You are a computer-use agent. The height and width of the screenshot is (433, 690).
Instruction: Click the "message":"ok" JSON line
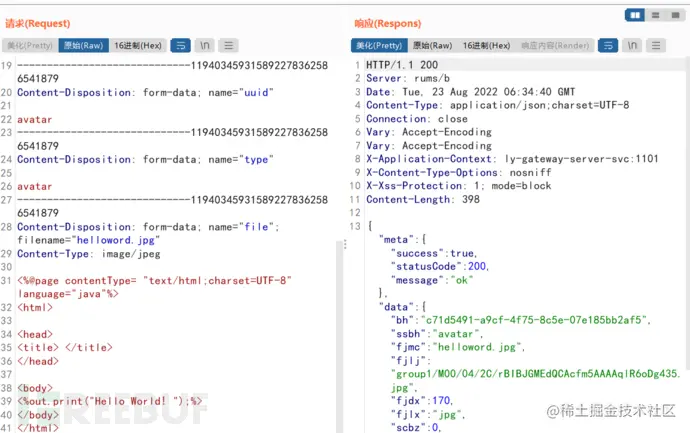point(432,280)
